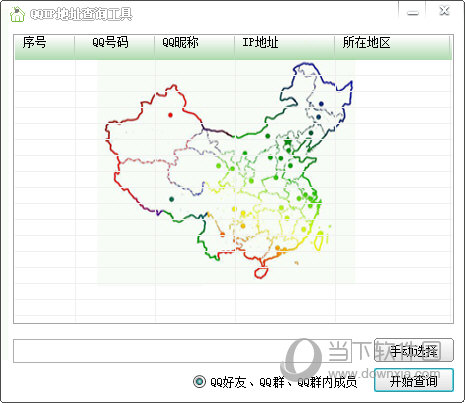
Task: Click the upper blue dot in Heilongjiang
Action: pos(321,104)
